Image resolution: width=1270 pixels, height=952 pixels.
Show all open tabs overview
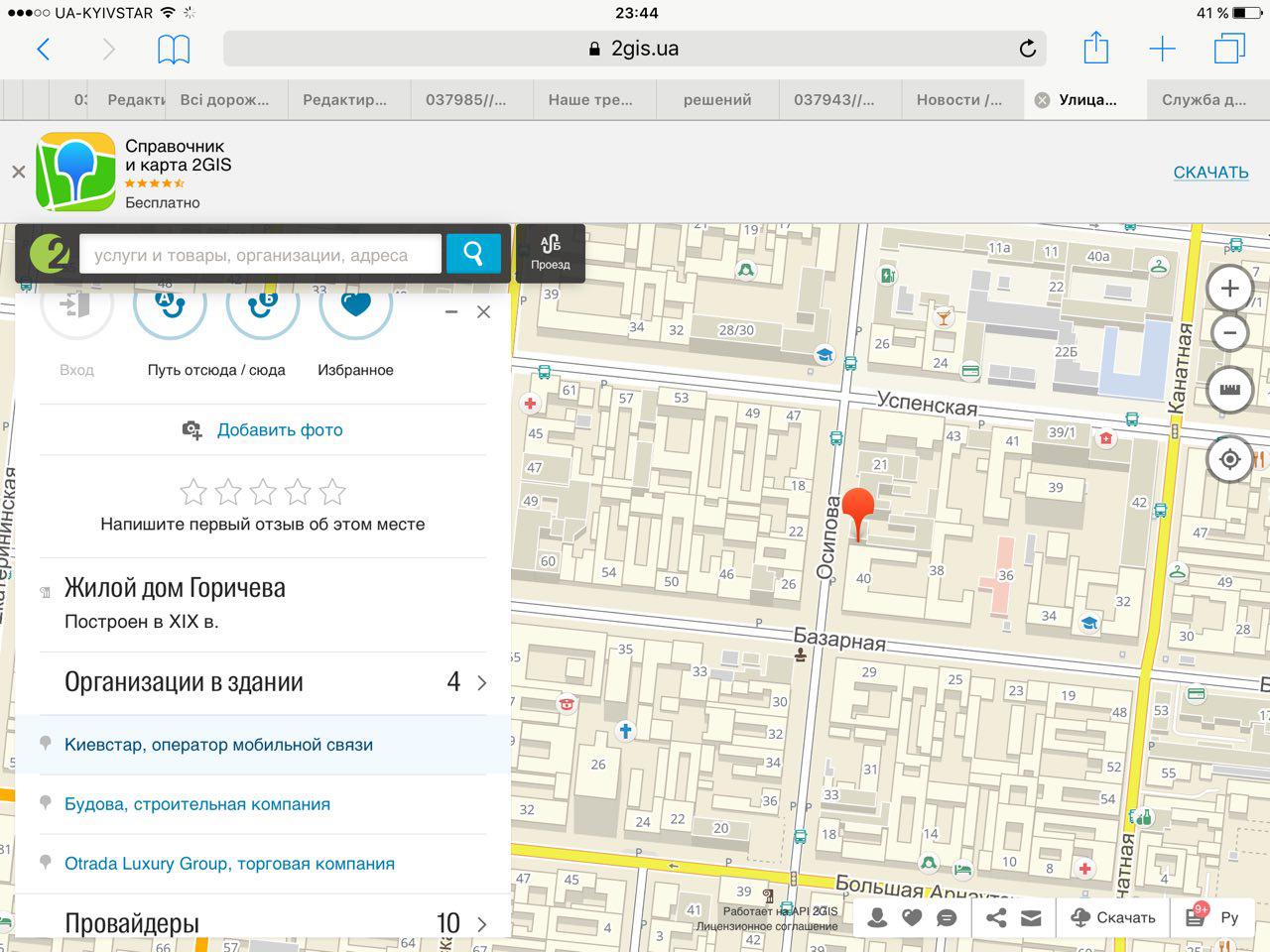pos(1229,49)
